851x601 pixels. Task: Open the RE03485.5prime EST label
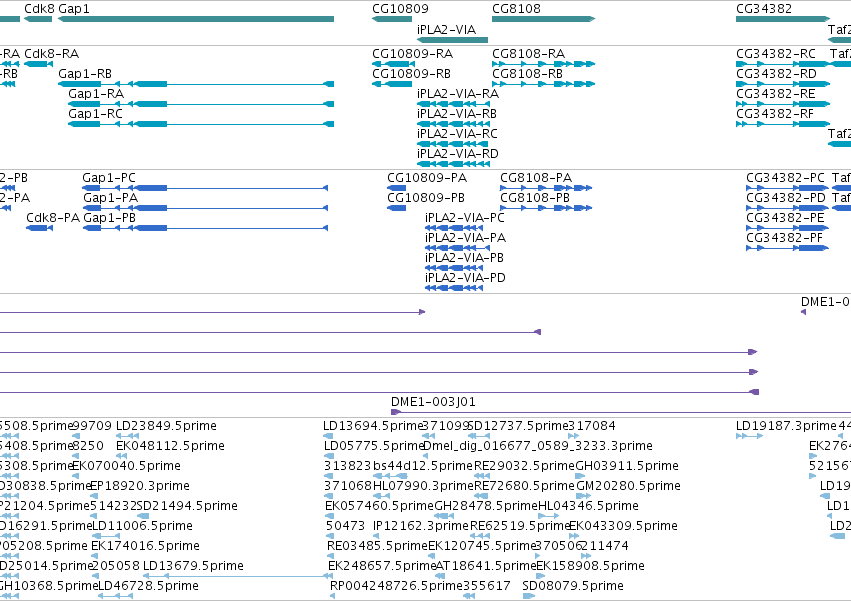[377, 546]
